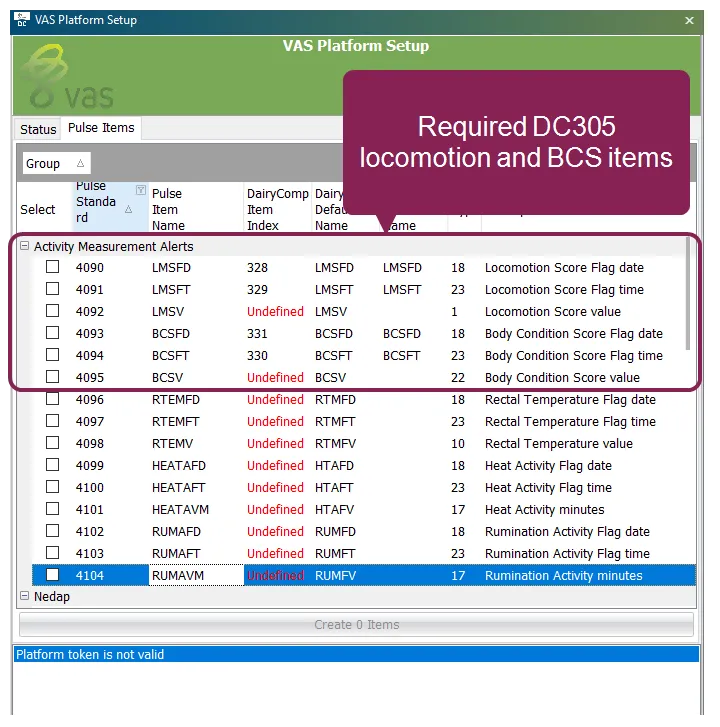This screenshot has width=720, height=727.
Task: Click the Rectal Temperature value text
Action: [x=559, y=444]
